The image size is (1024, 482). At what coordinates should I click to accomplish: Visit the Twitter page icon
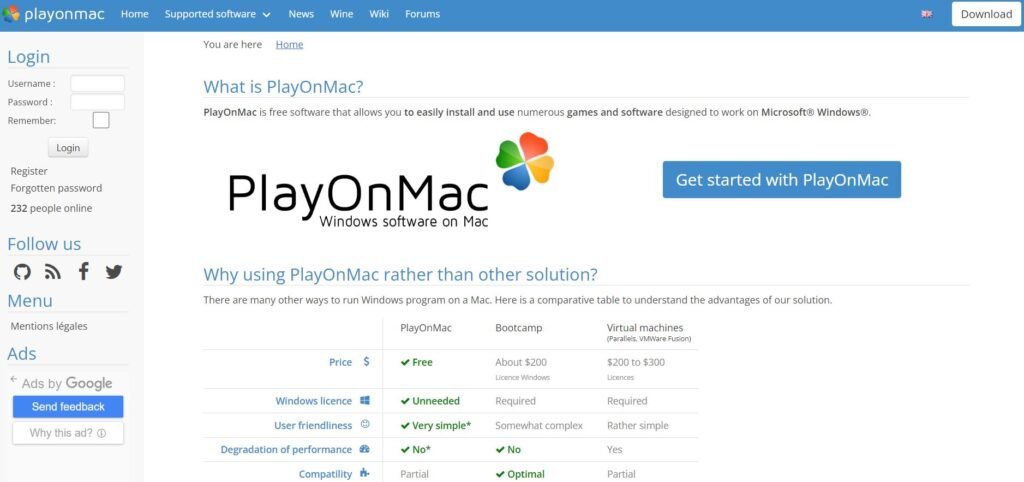[x=114, y=272]
